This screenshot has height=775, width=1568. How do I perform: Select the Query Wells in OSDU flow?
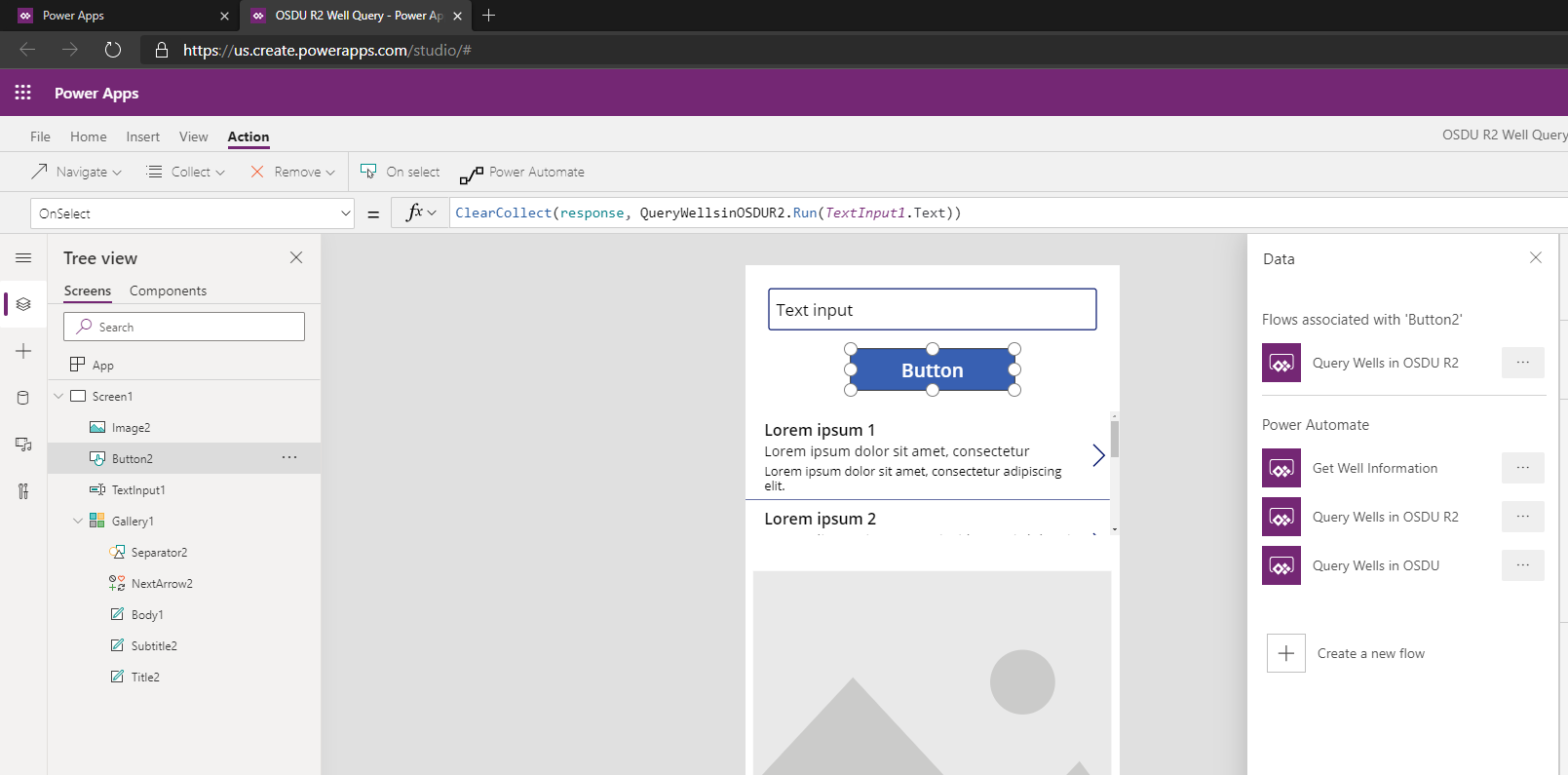pyautogui.click(x=1375, y=565)
